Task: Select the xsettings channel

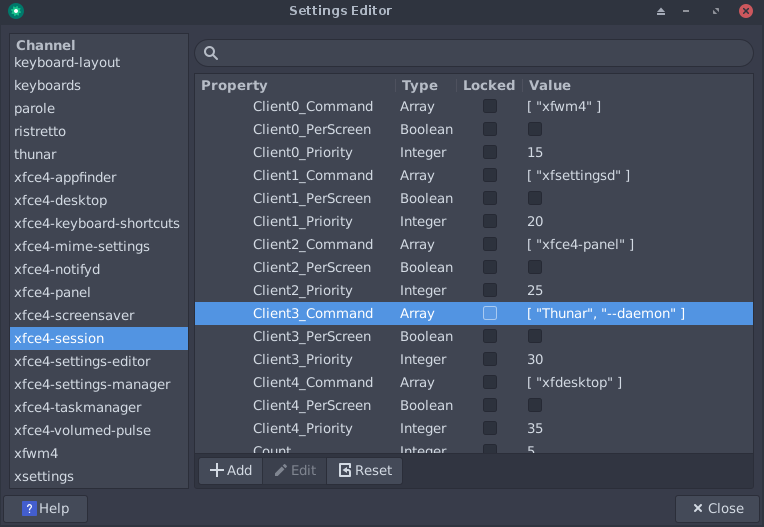Action: (44, 476)
